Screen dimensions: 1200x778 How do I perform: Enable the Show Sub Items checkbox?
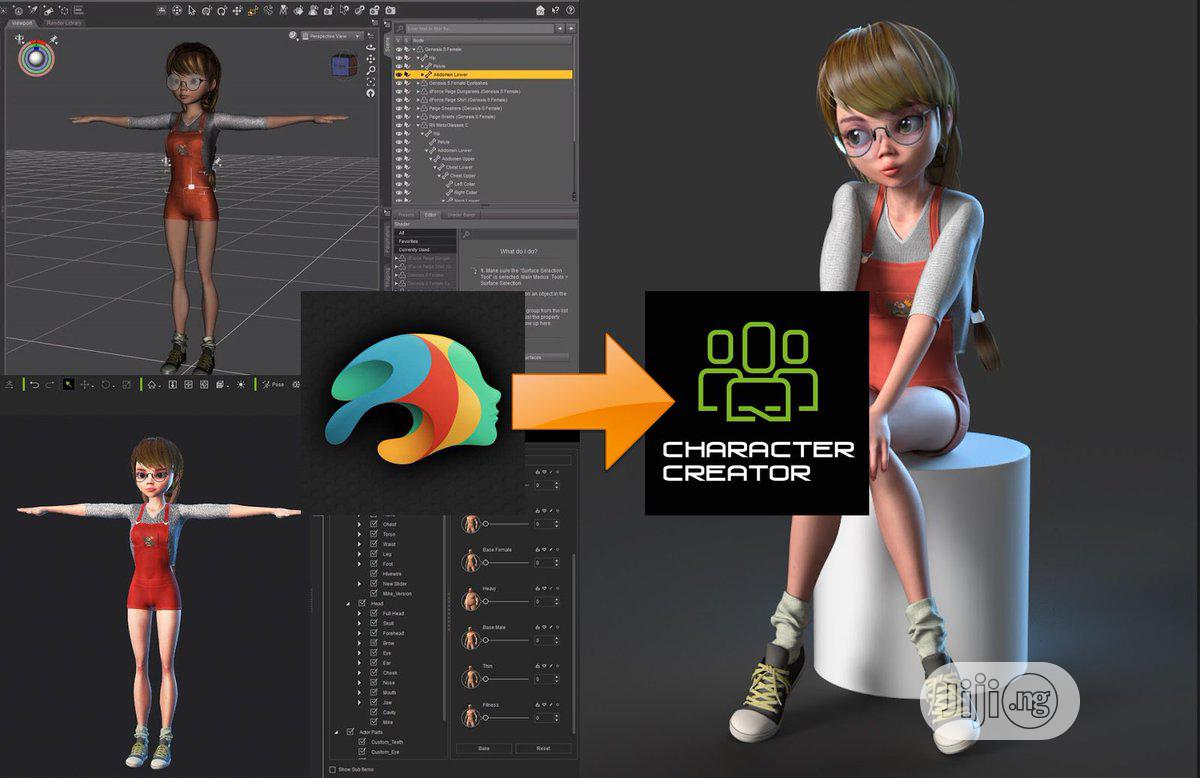[x=333, y=769]
